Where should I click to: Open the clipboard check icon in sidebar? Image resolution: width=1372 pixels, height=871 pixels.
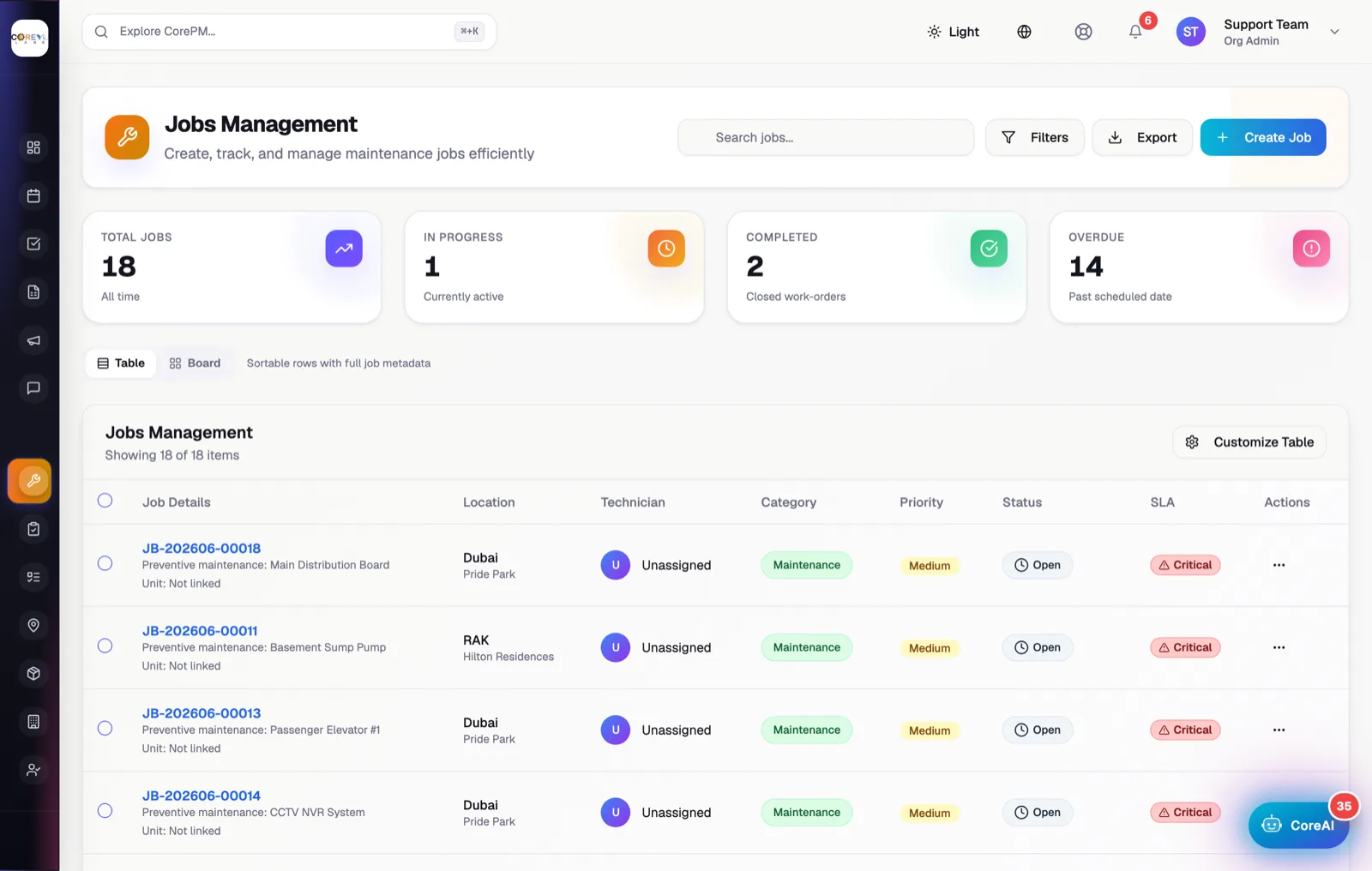[33, 529]
